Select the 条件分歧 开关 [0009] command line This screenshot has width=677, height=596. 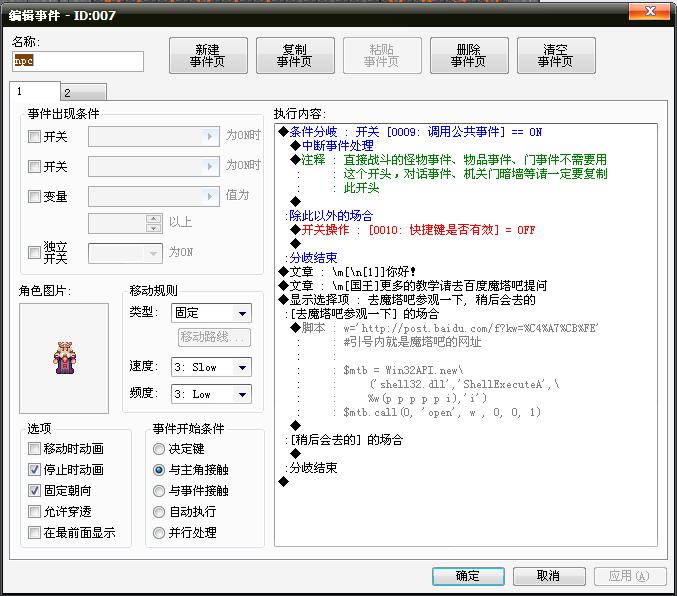click(410, 132)
